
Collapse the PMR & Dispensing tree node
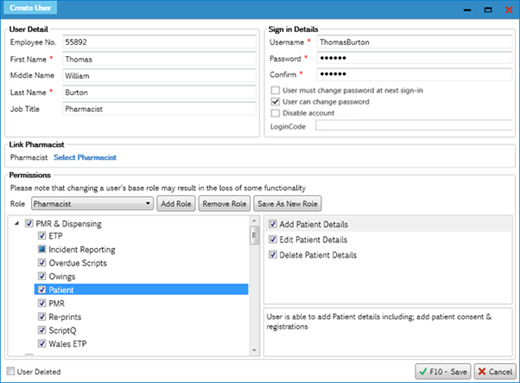pos(17,224)
